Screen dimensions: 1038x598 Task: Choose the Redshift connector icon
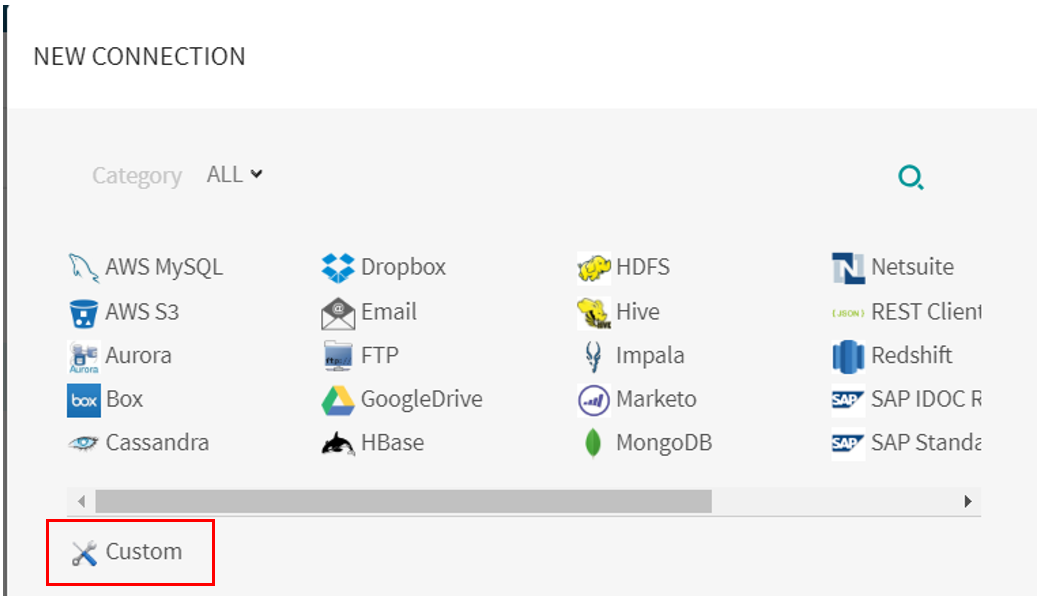(x=848, y=356)
